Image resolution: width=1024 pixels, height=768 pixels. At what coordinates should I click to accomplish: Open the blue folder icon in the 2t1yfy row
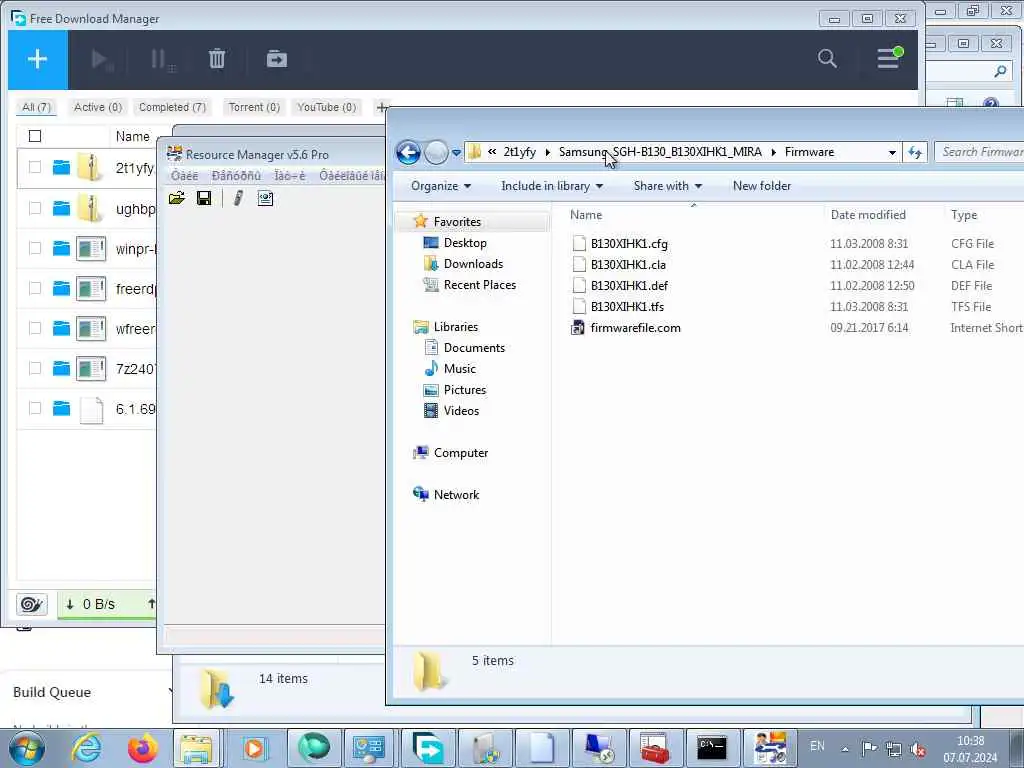pos(61,168)
